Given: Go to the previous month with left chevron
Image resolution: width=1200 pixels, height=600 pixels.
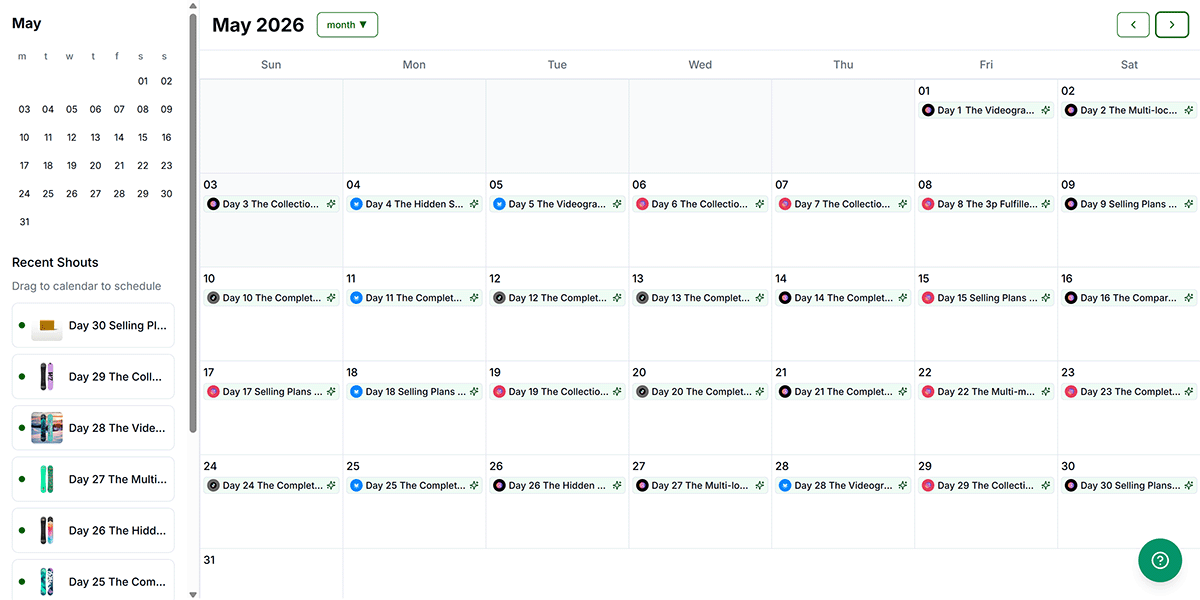Looking at the screenshot, I should (x=1133, y=25).
